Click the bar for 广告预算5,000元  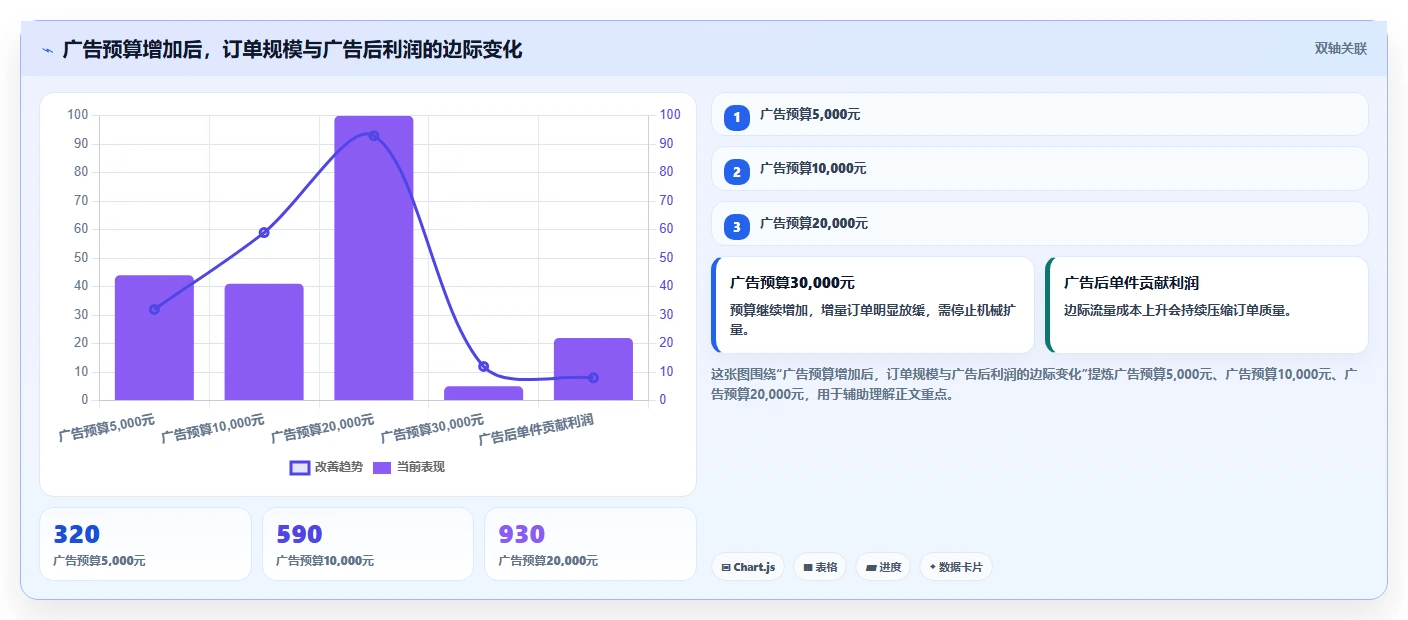154,338
